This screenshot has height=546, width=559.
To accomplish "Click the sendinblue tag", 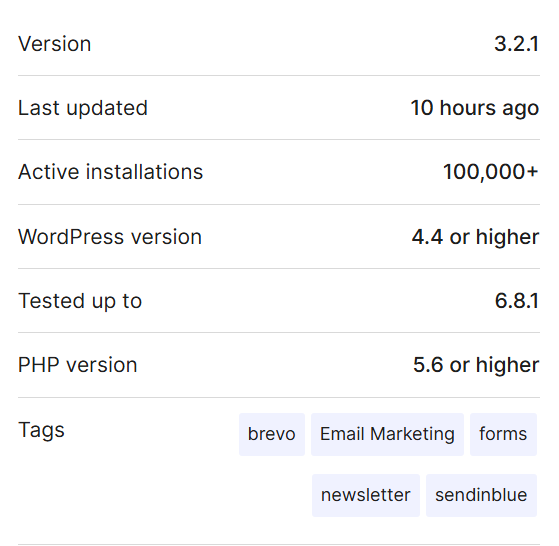I will click(x=481, y=495).
